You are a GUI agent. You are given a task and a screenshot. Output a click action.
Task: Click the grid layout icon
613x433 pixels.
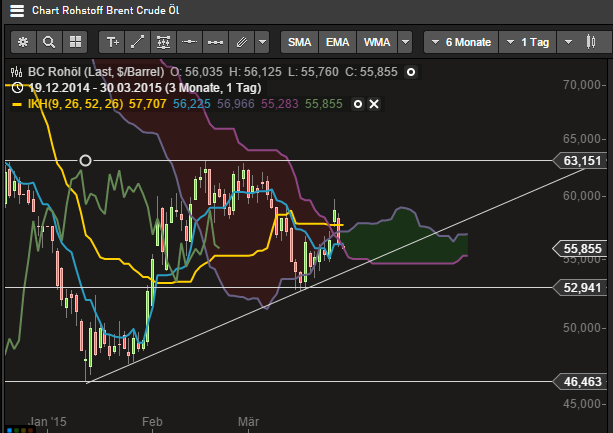[74, 43]
